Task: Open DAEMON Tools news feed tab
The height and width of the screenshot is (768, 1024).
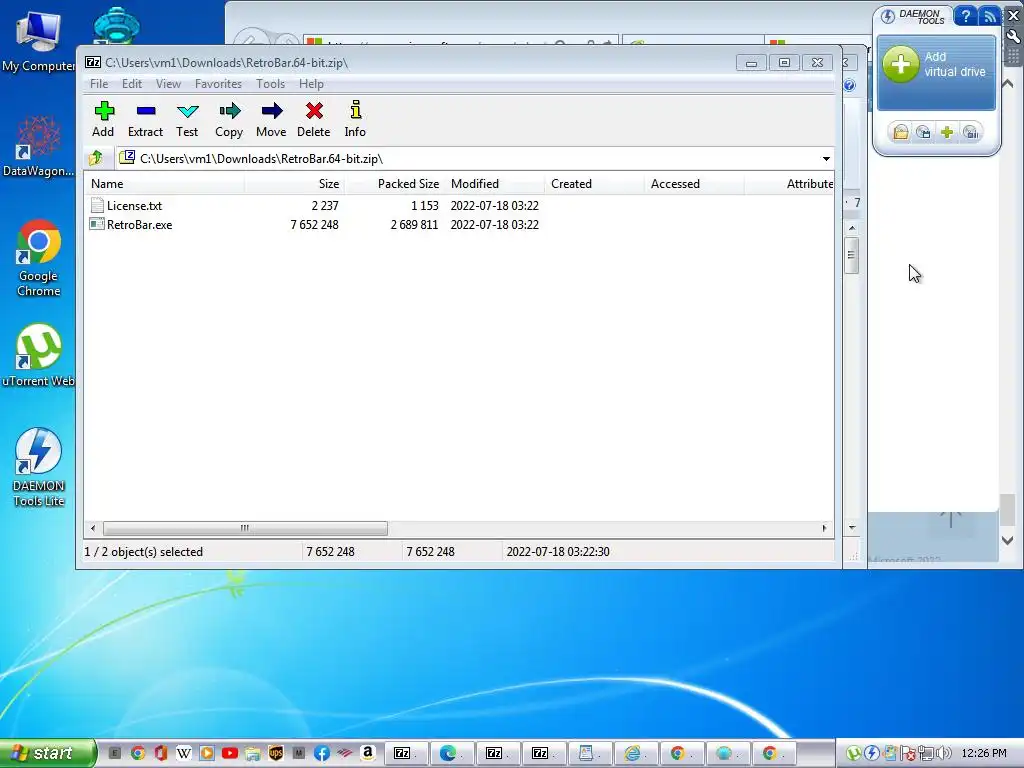Action: pyautogui.click(x=989, y=16)
